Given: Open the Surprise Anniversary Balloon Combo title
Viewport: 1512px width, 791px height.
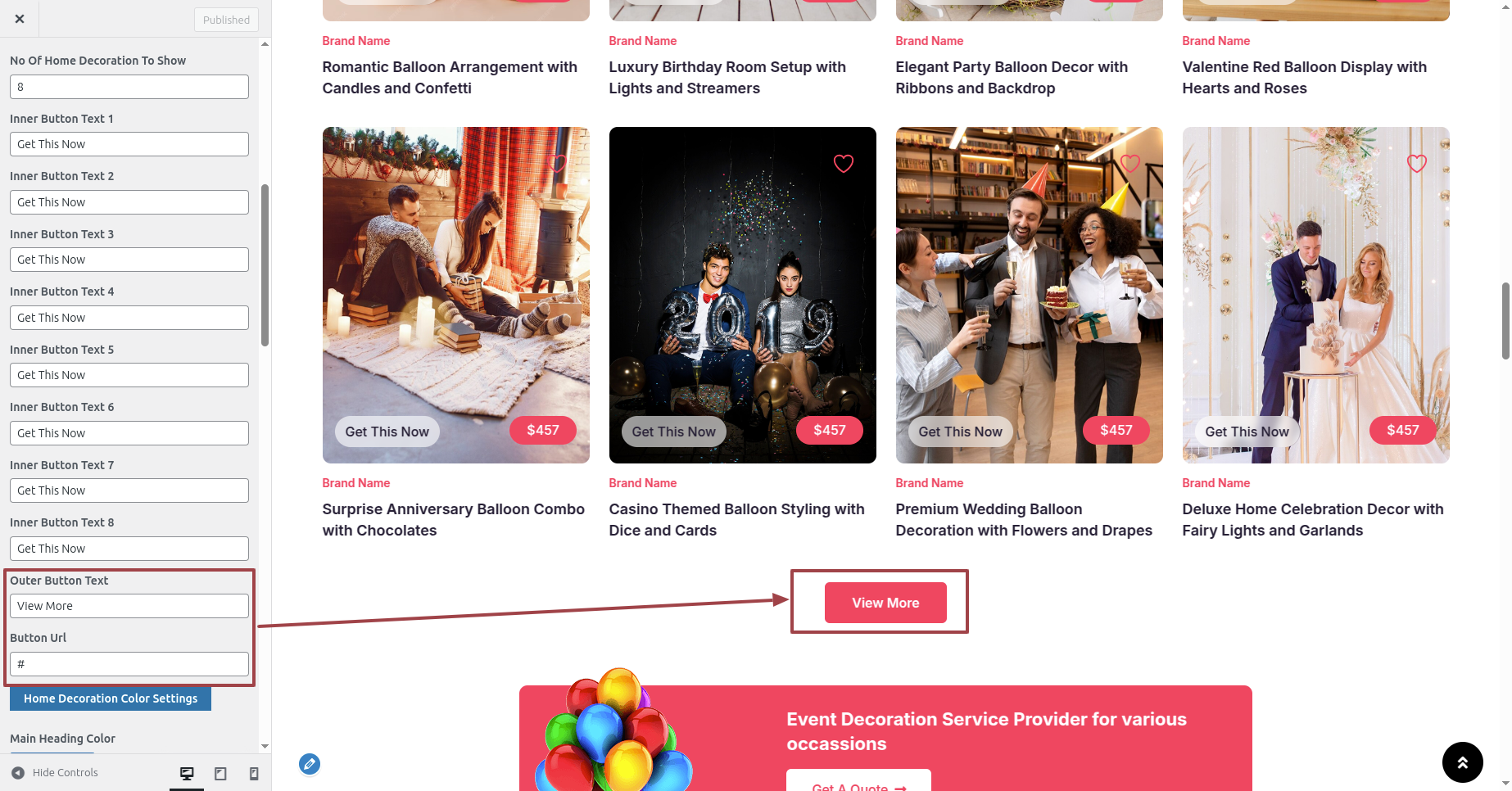Looking at the screenshot, I should coord(454,520).
